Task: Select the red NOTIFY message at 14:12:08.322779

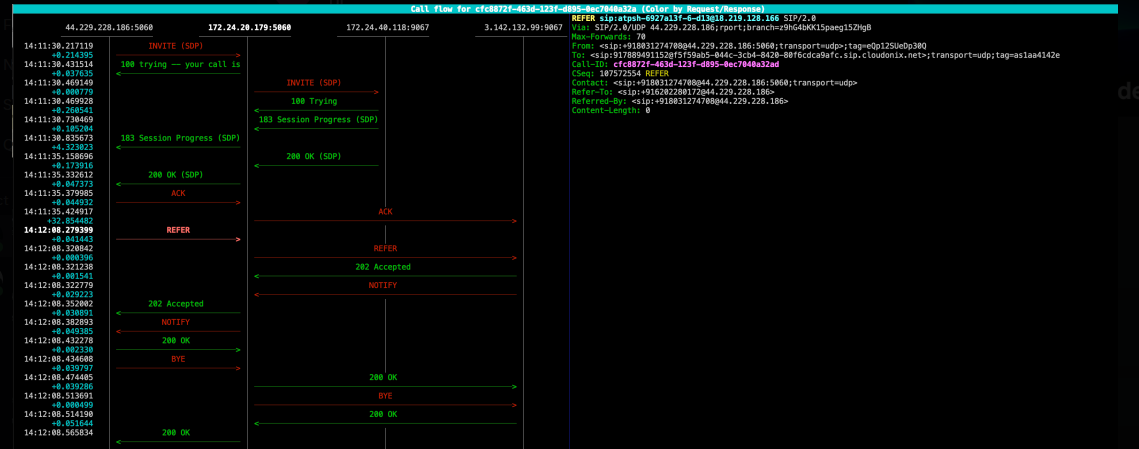Action: (x=383, y=286)
